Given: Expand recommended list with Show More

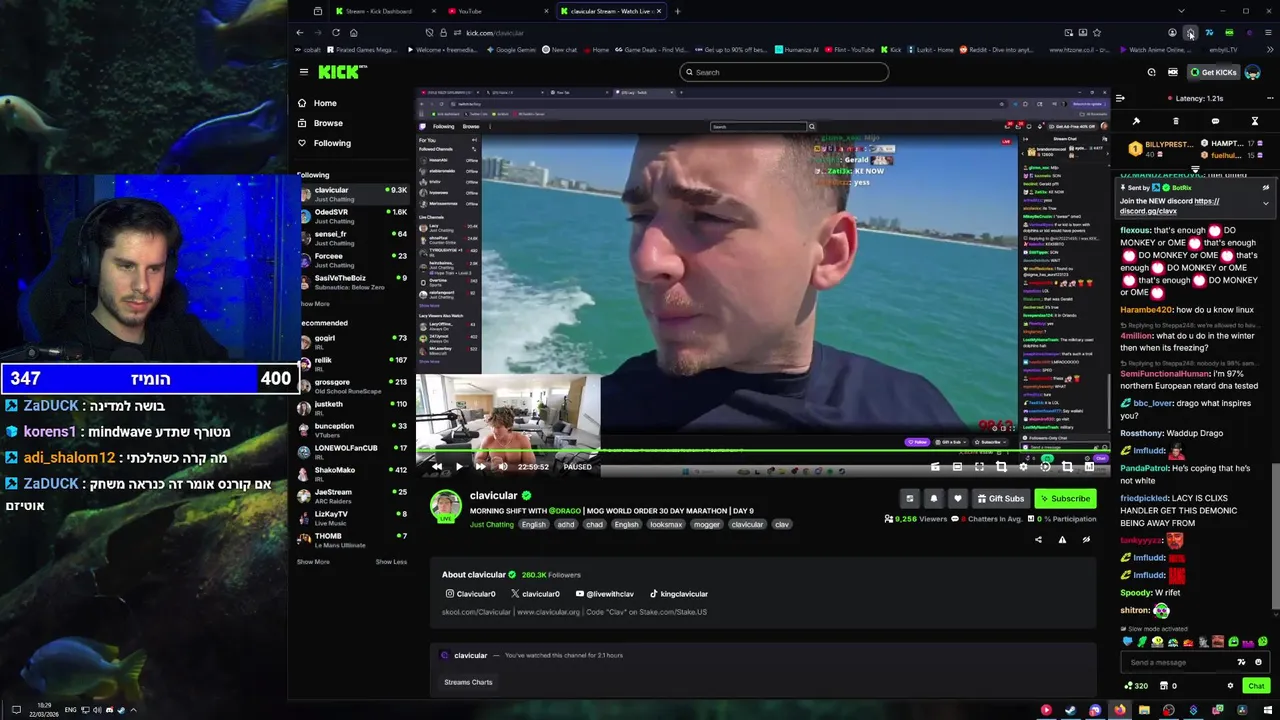Looking at the screenshot, I should coord(313,562).
